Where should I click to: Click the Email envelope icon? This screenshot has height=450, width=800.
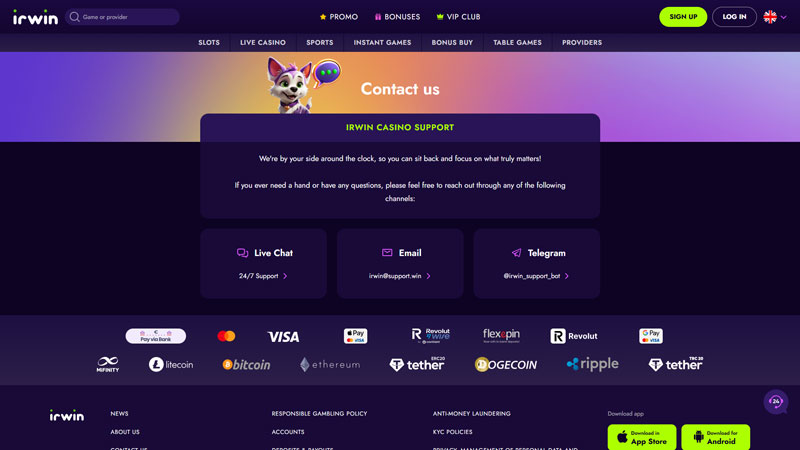(x=387, y=253)
